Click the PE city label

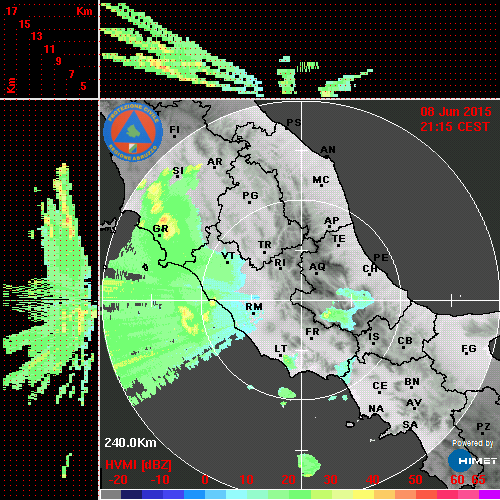(x=381, y=258)
